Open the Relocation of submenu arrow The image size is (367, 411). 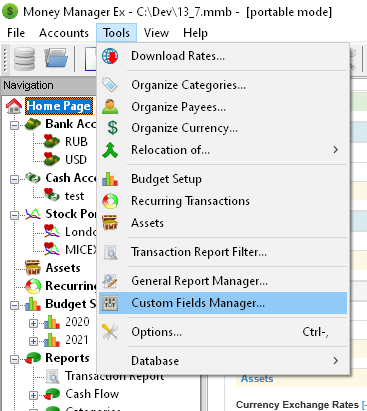pyautogui.click(x=335, y=150)
